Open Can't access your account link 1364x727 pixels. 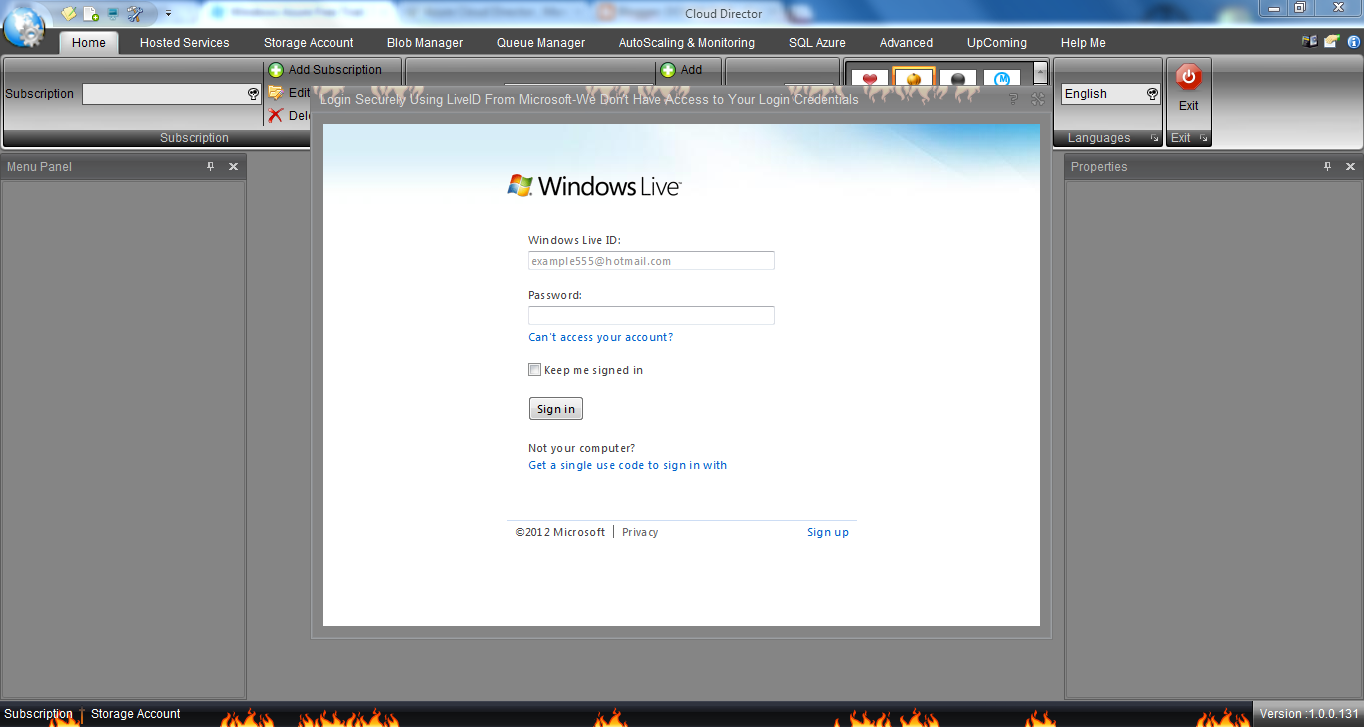click(600, 338)
